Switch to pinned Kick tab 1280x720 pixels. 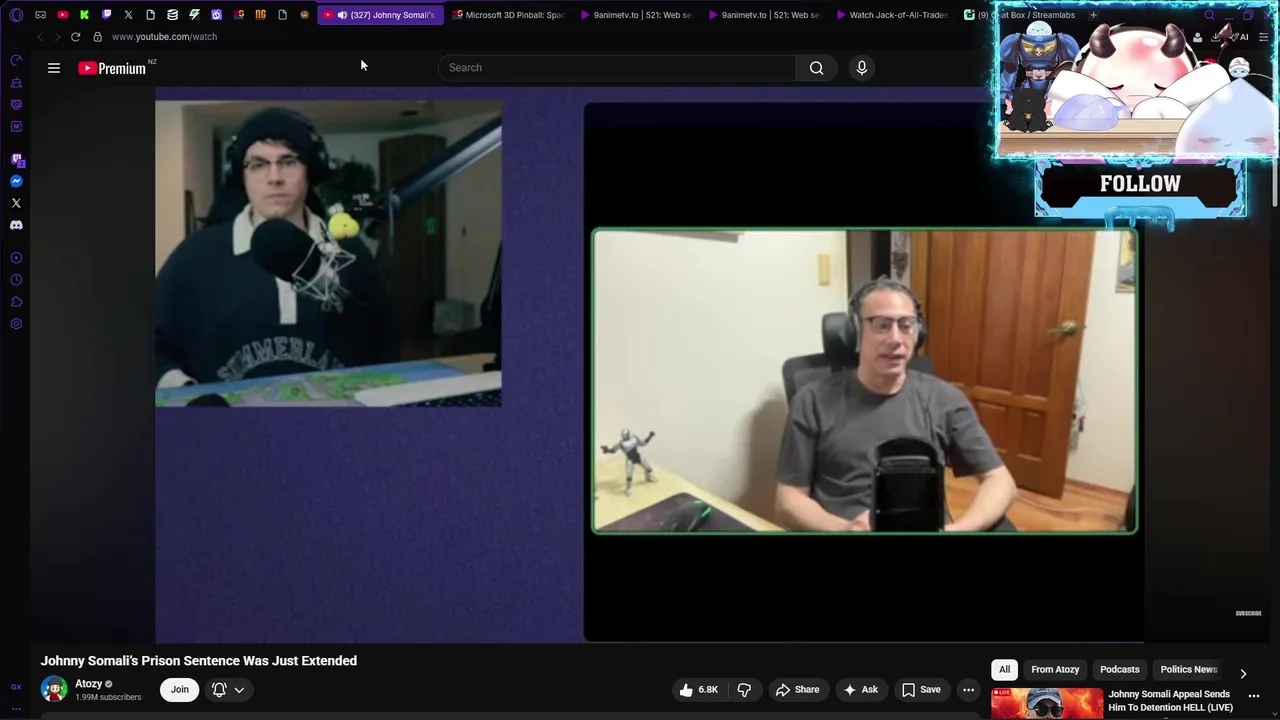(x=84, y=15)
